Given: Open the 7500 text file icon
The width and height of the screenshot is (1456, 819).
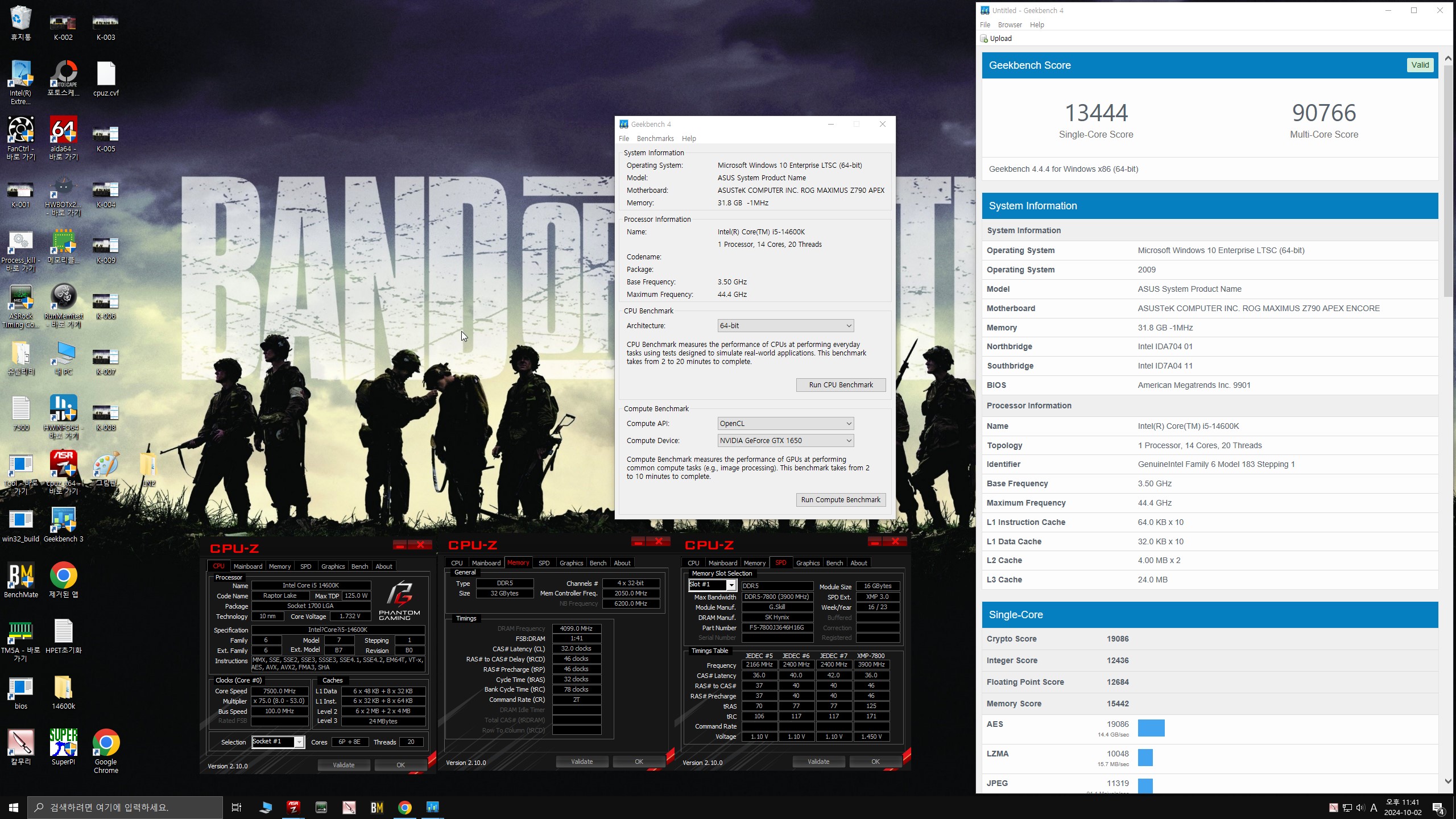Looking at the screenshot, I should tap(20, 413).
